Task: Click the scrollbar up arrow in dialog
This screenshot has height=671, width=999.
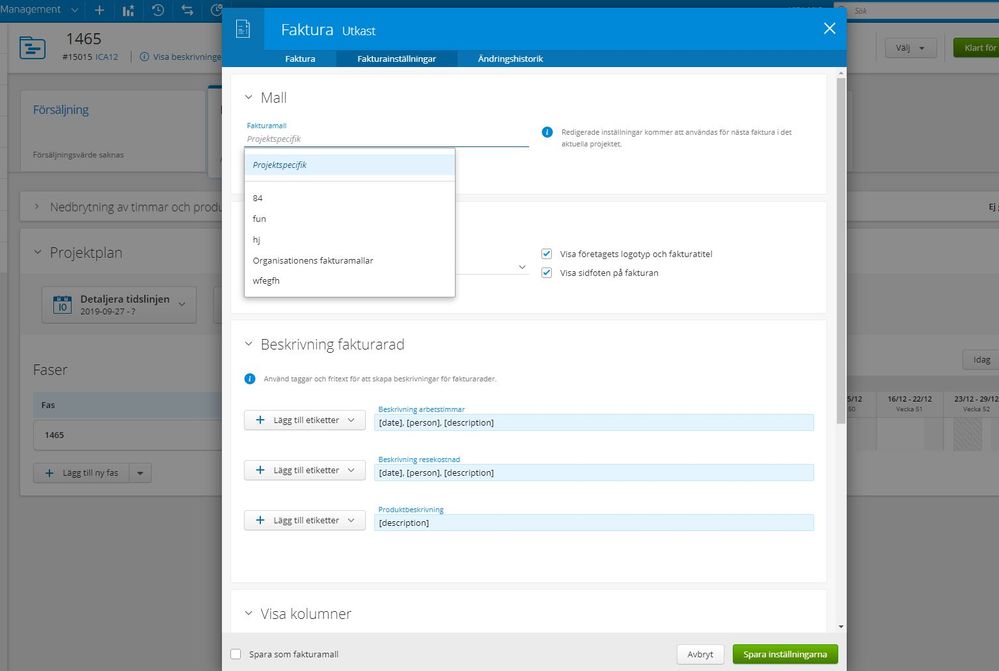Action: [841, 74]
